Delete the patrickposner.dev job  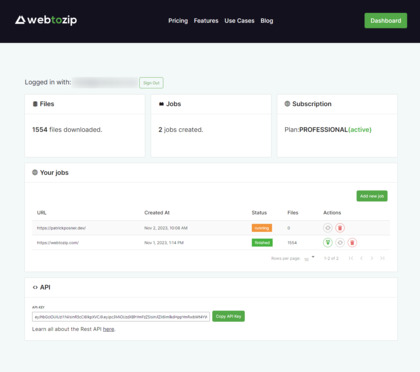tap(340, 228)
